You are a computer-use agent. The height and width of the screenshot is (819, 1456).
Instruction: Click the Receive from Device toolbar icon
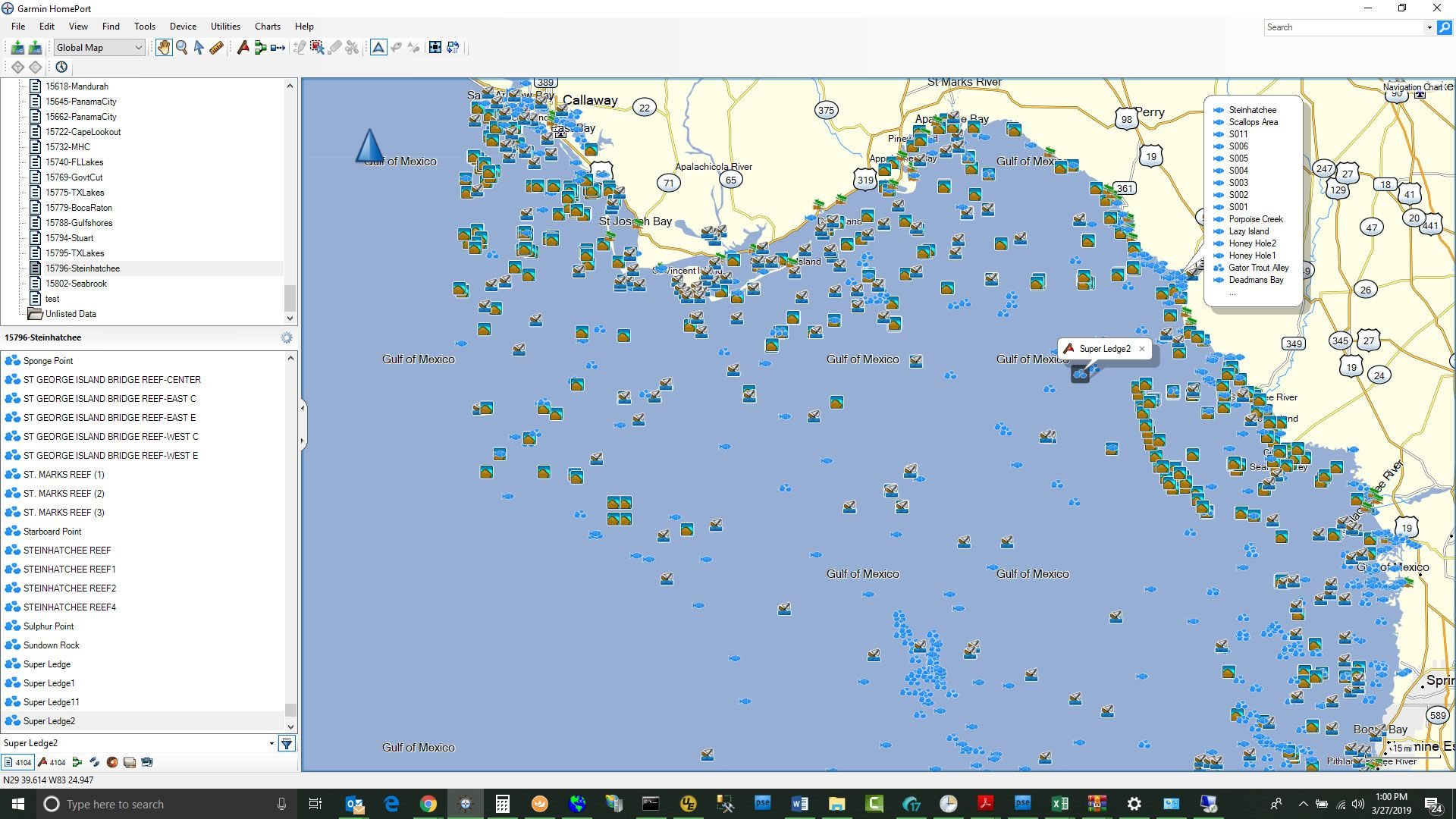17,48
